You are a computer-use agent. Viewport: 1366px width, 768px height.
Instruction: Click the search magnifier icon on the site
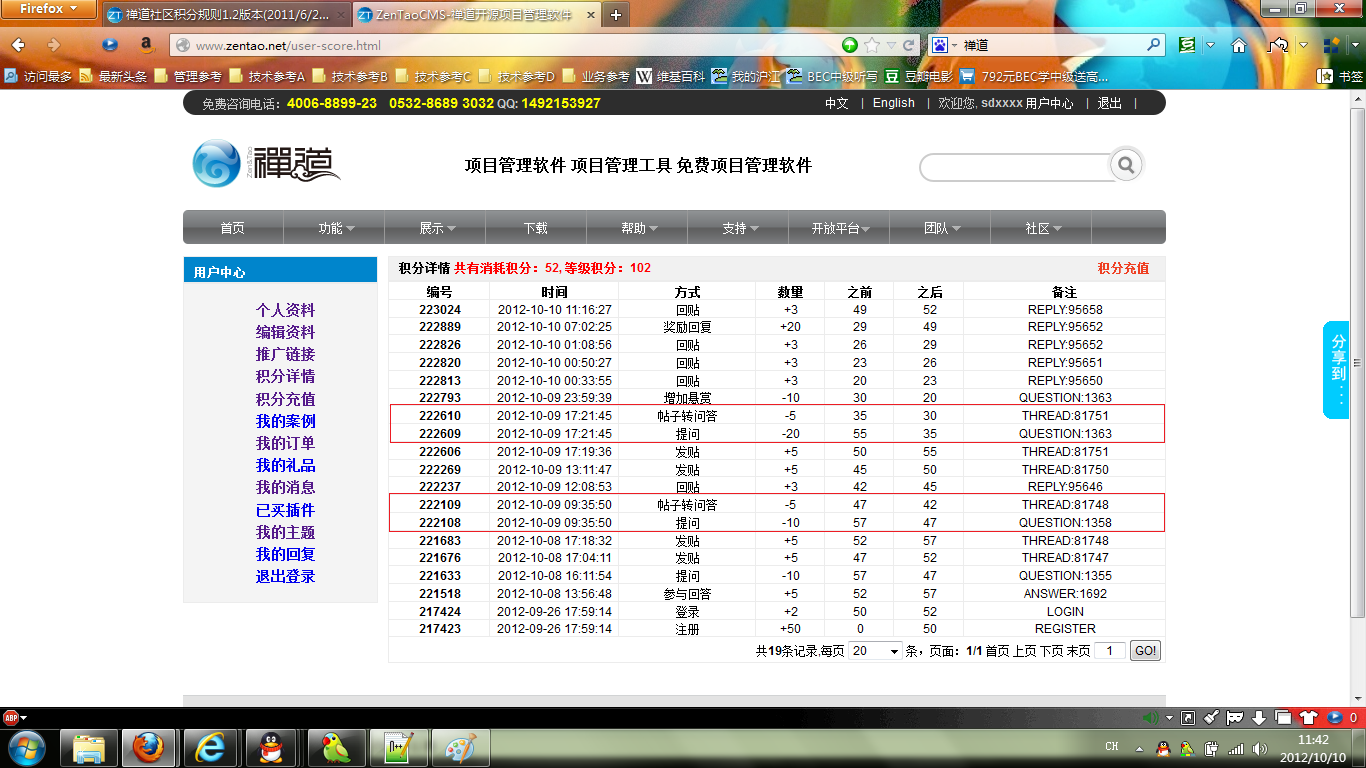point(1126,165)
